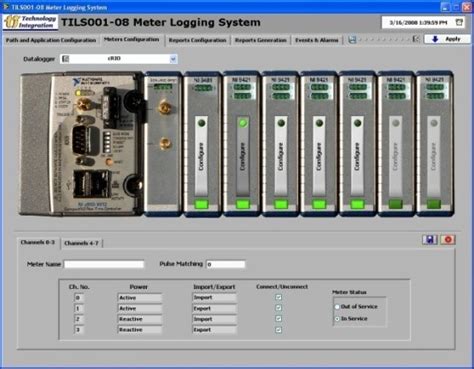Image resolution: width=474 pixels, height=369 pixels.
Task: Click the Ethernet port on the cRIO controller
Action: click(92, 183)
